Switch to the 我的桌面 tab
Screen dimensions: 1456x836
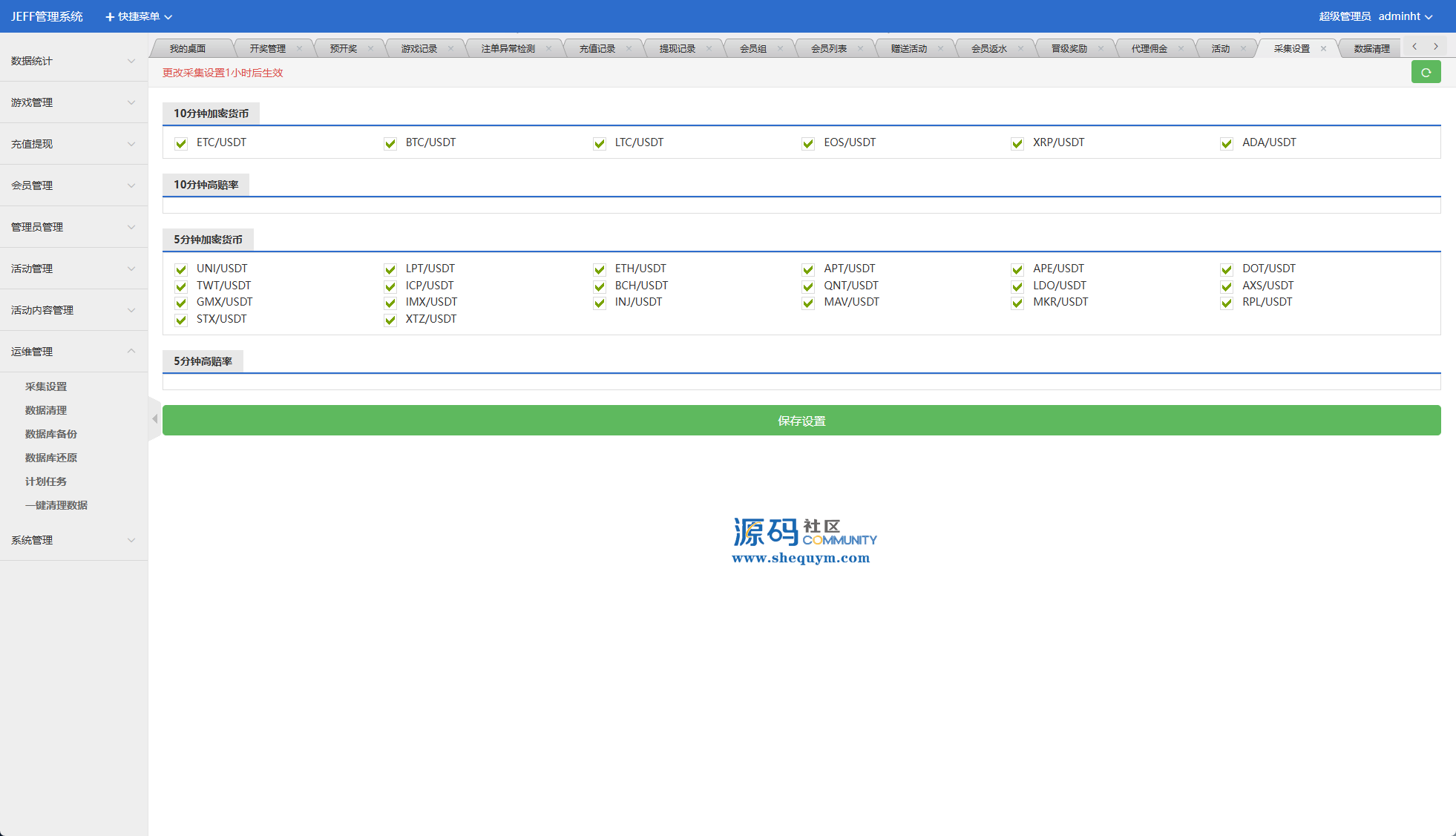pos(188,49)
